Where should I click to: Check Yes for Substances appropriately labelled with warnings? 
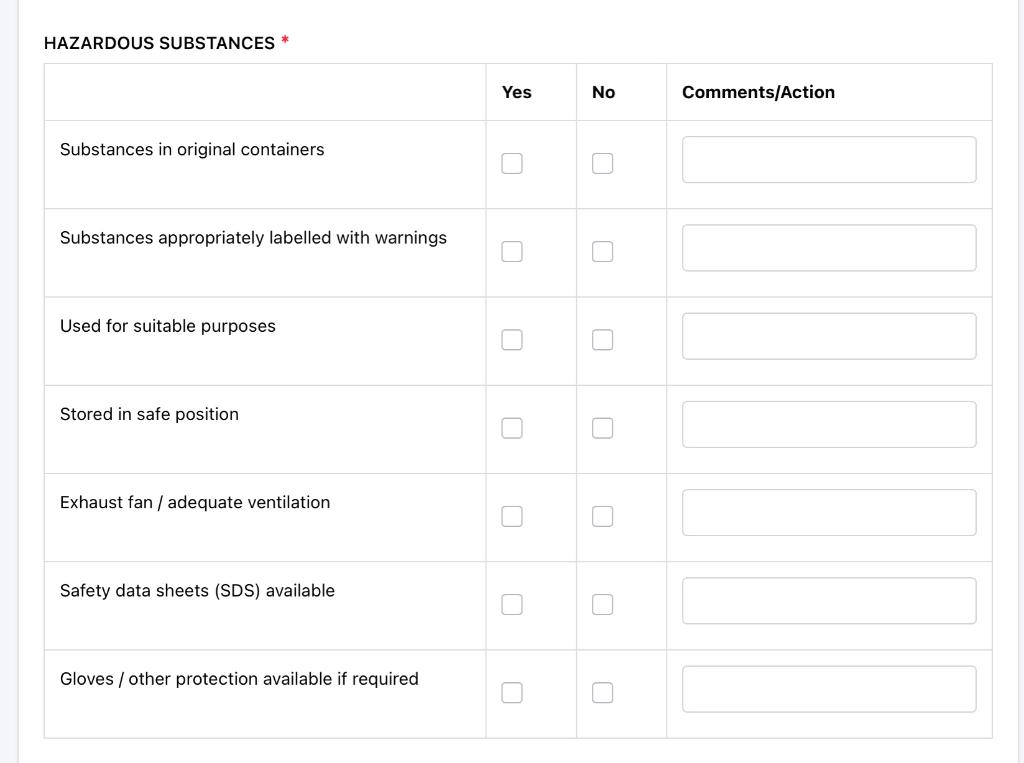tap(512, 251)
